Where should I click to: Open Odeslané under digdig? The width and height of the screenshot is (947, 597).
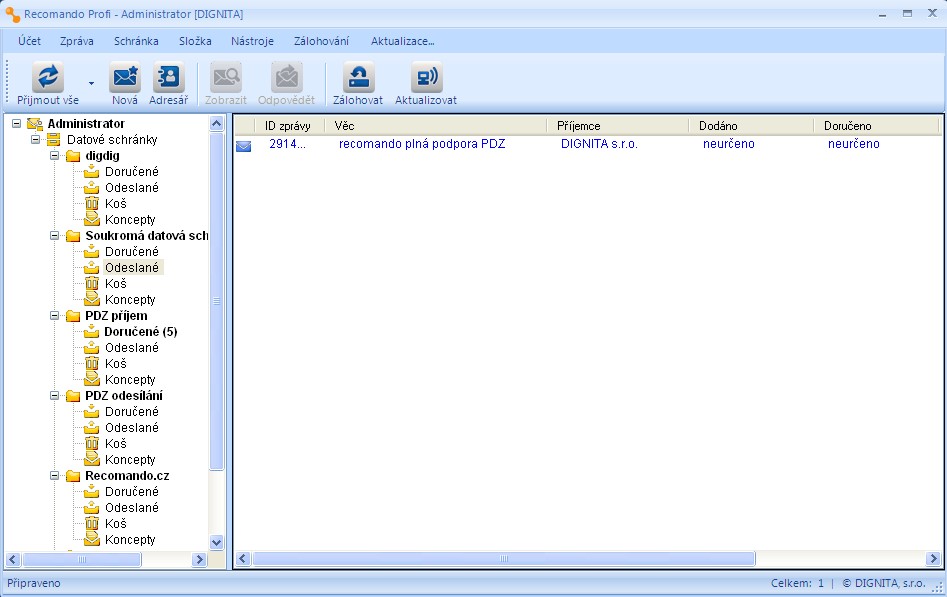pyautogui.click(x=132, y=187)
